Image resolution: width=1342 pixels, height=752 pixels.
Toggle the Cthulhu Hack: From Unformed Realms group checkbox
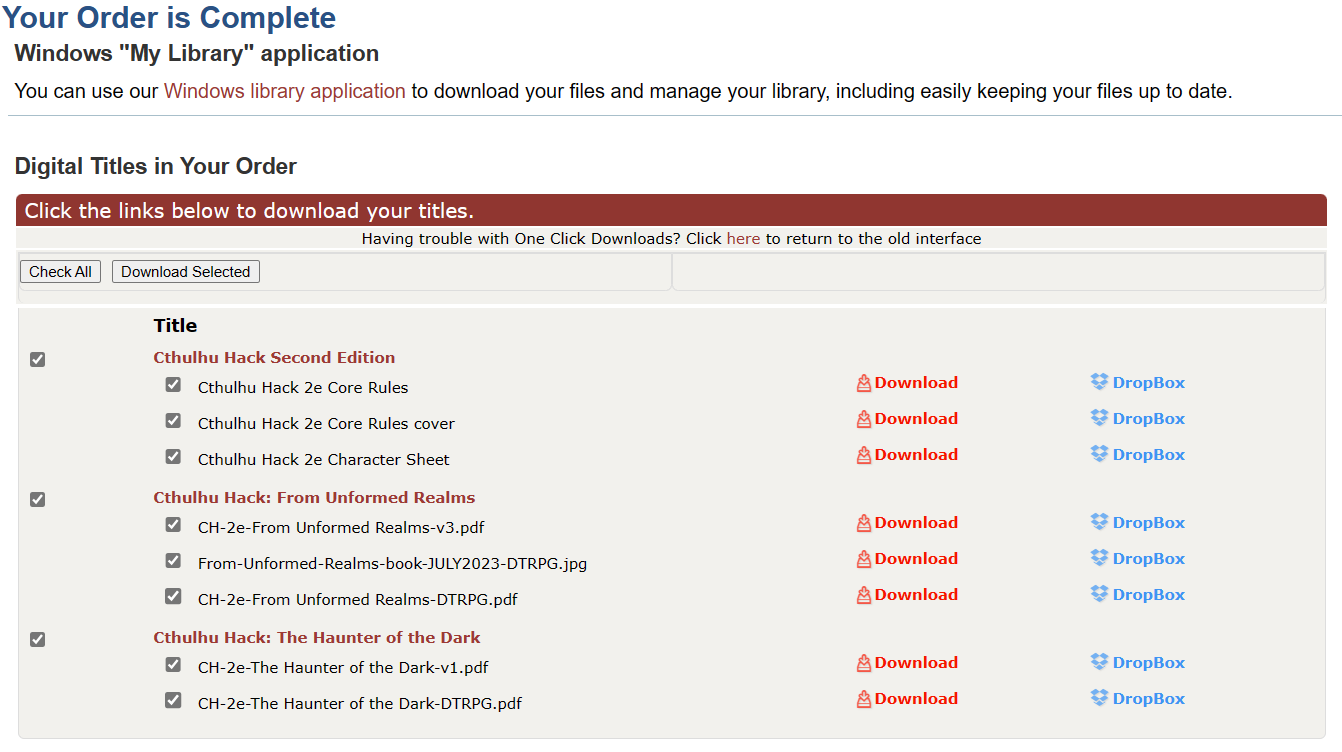pyautogui.click(x=38, y=499)
